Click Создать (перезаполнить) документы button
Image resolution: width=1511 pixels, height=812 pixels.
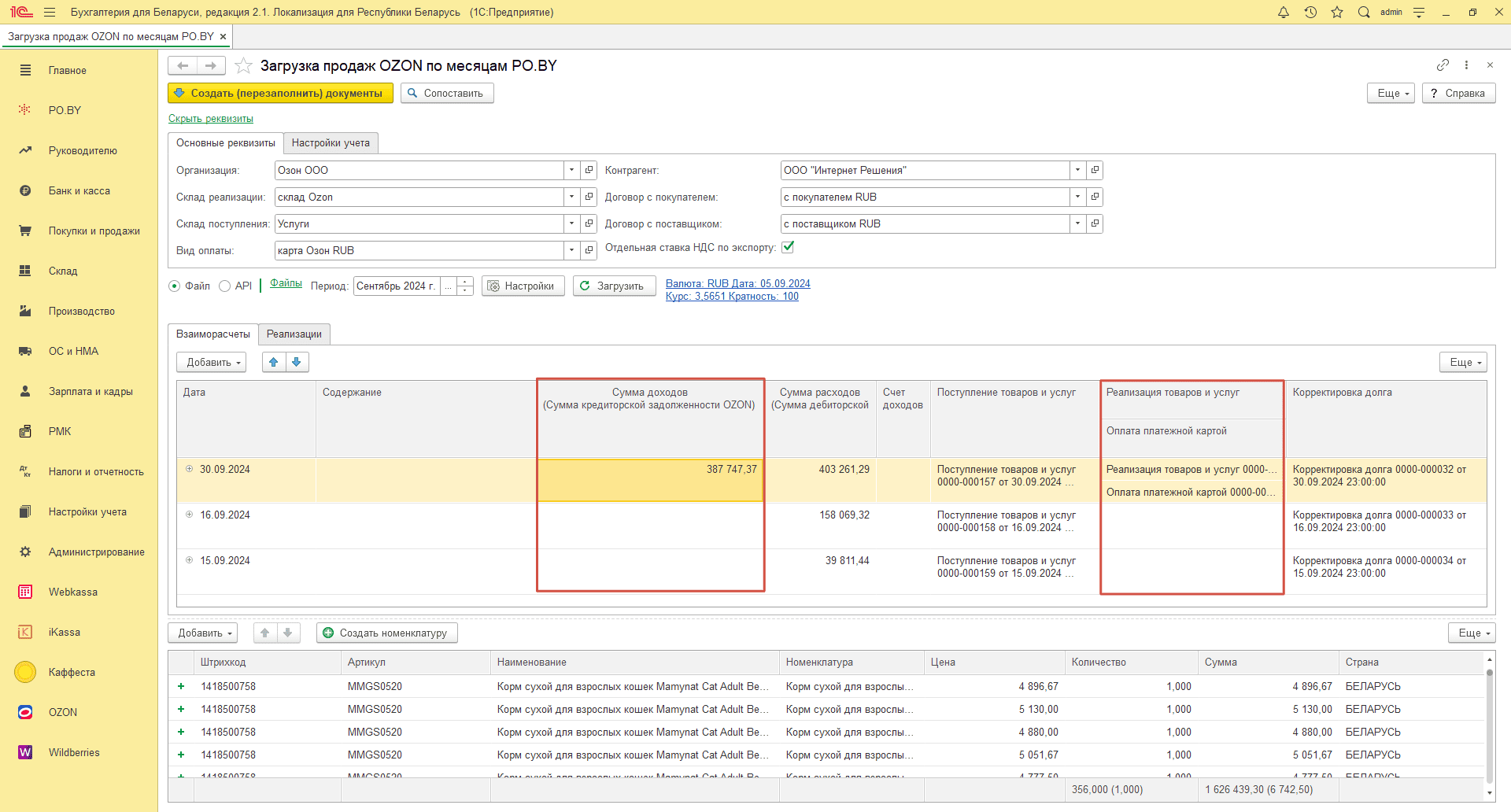(x=280, y=93)
